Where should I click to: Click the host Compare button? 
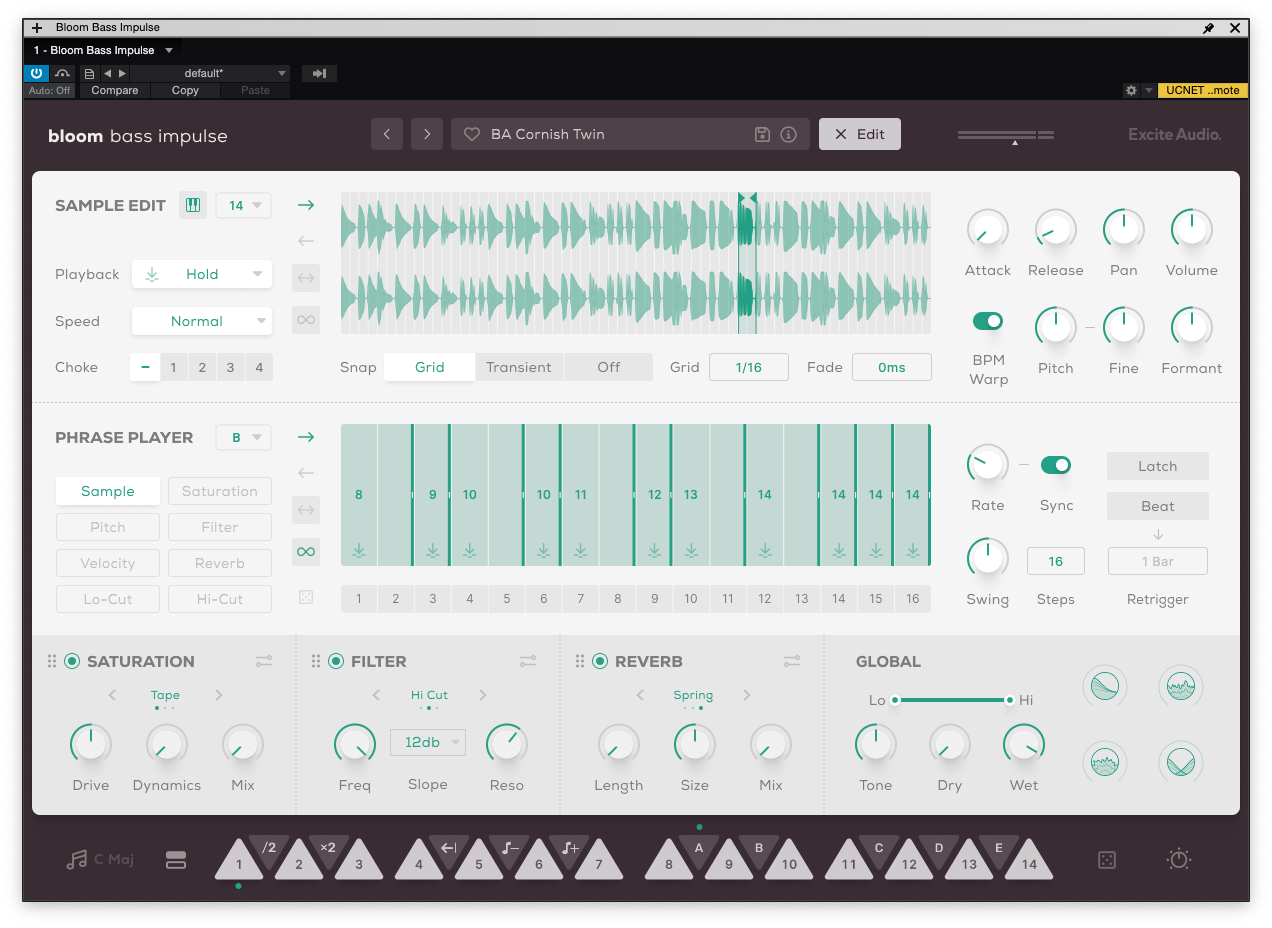pos(115,90)
